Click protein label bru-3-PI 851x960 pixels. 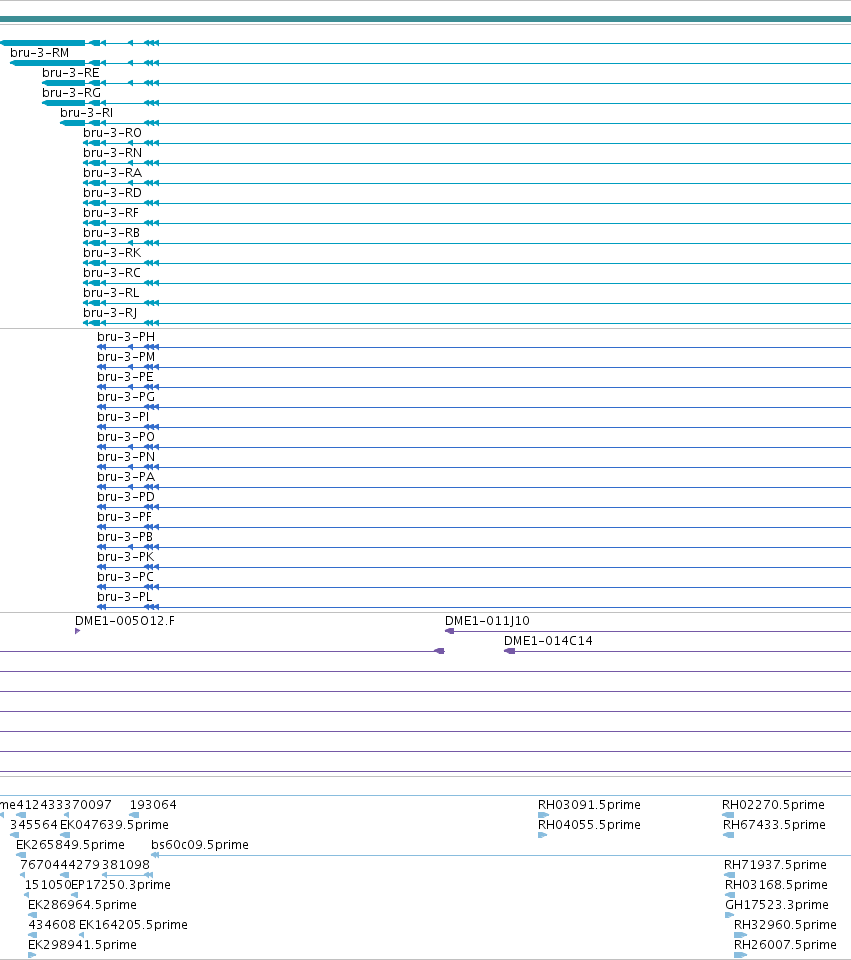[123, 417]
